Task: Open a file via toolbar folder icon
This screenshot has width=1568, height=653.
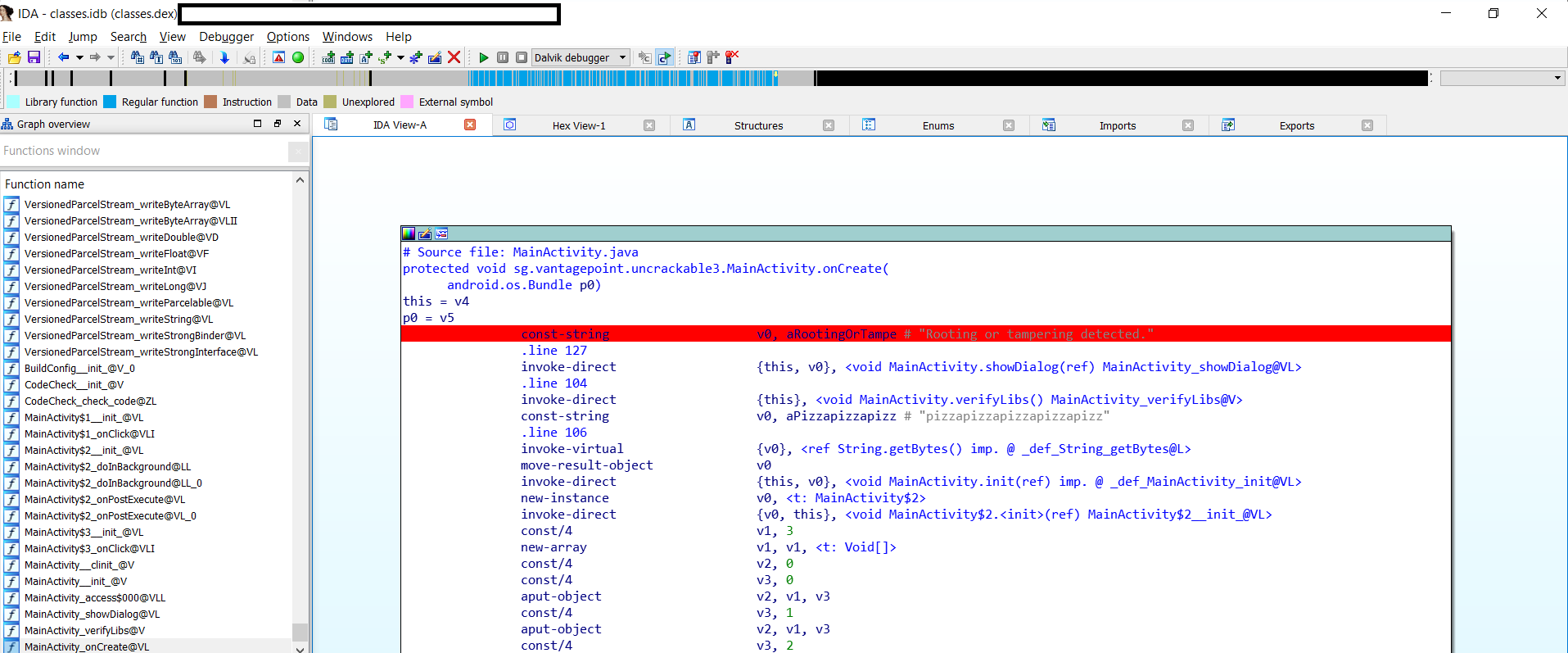Action: pyautogui.click(x=14, y=57)
